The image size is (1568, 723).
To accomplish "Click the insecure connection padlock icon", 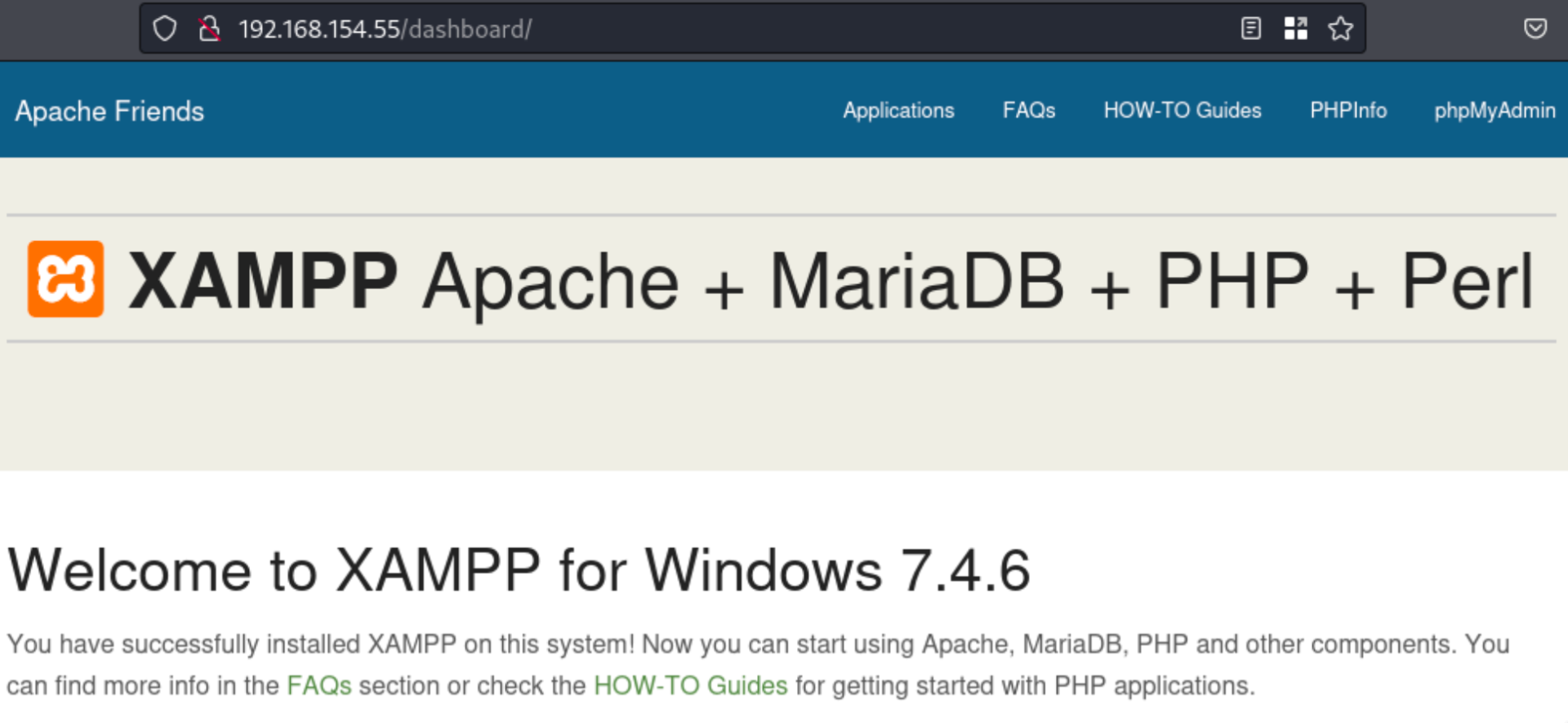I will point(210,29).
